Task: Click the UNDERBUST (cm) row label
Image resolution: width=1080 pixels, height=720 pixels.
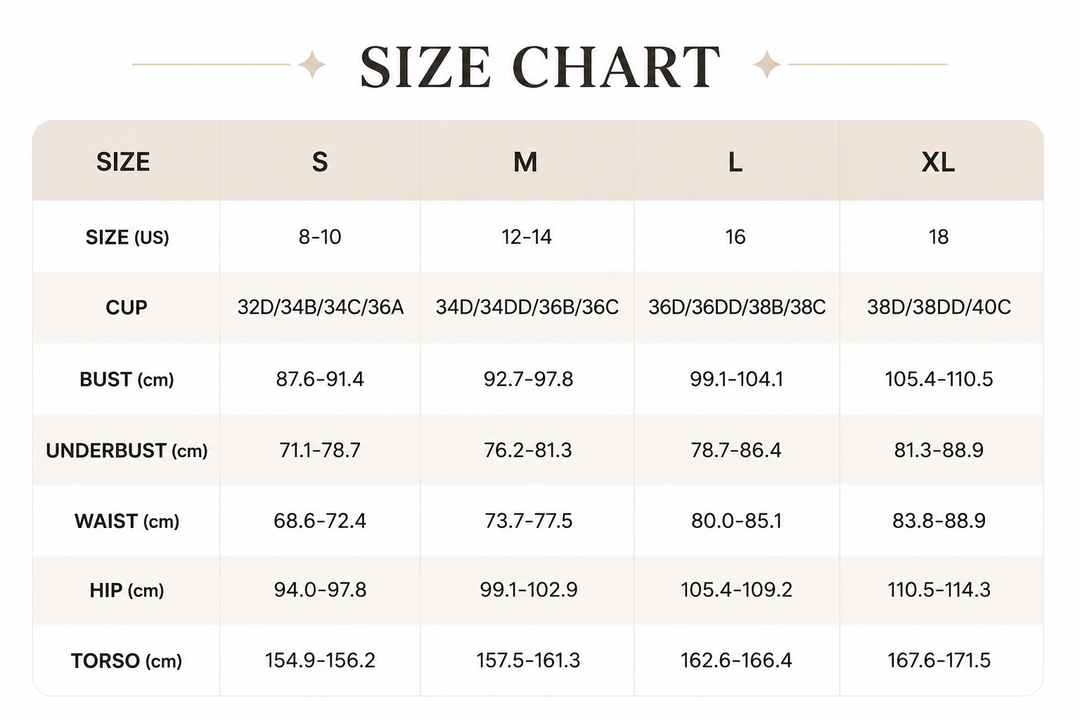Action: [x=127, y=451]
